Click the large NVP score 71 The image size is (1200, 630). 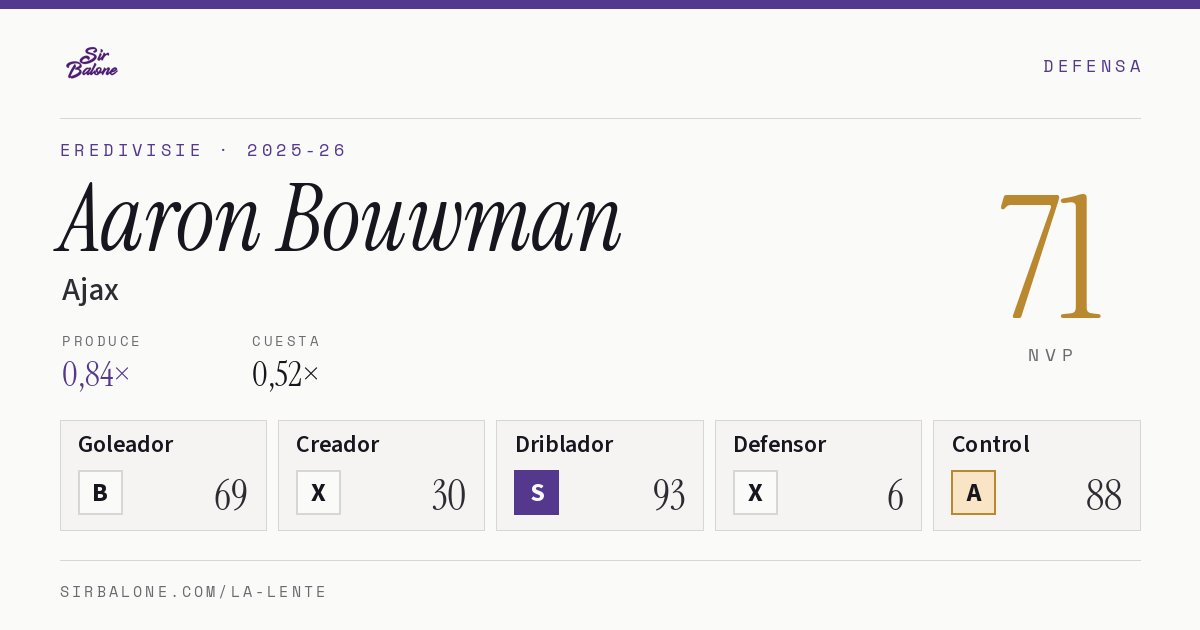click(x=1050, y=255)
